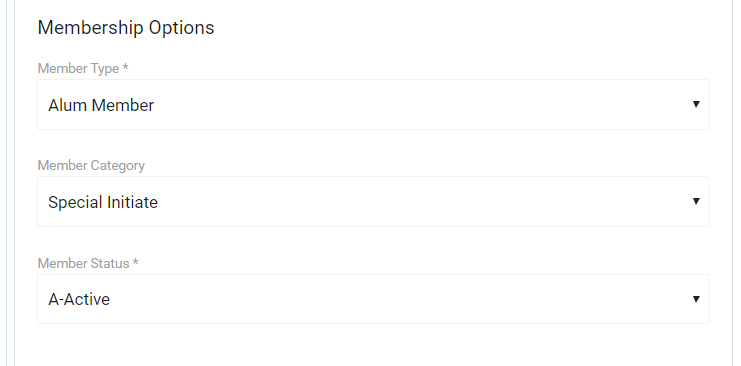Click the 'Member Category' field label
The height and width of the screenshot is (366, 741).
point(91,166)
